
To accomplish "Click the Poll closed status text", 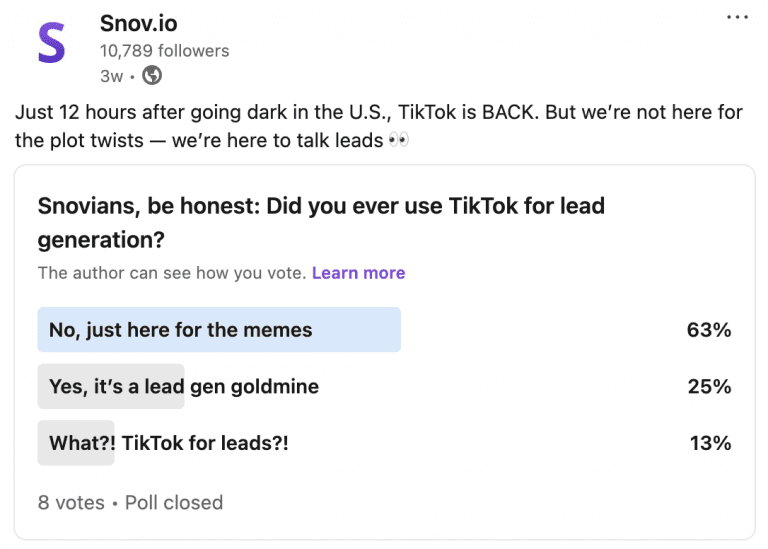I will (174, 502).
